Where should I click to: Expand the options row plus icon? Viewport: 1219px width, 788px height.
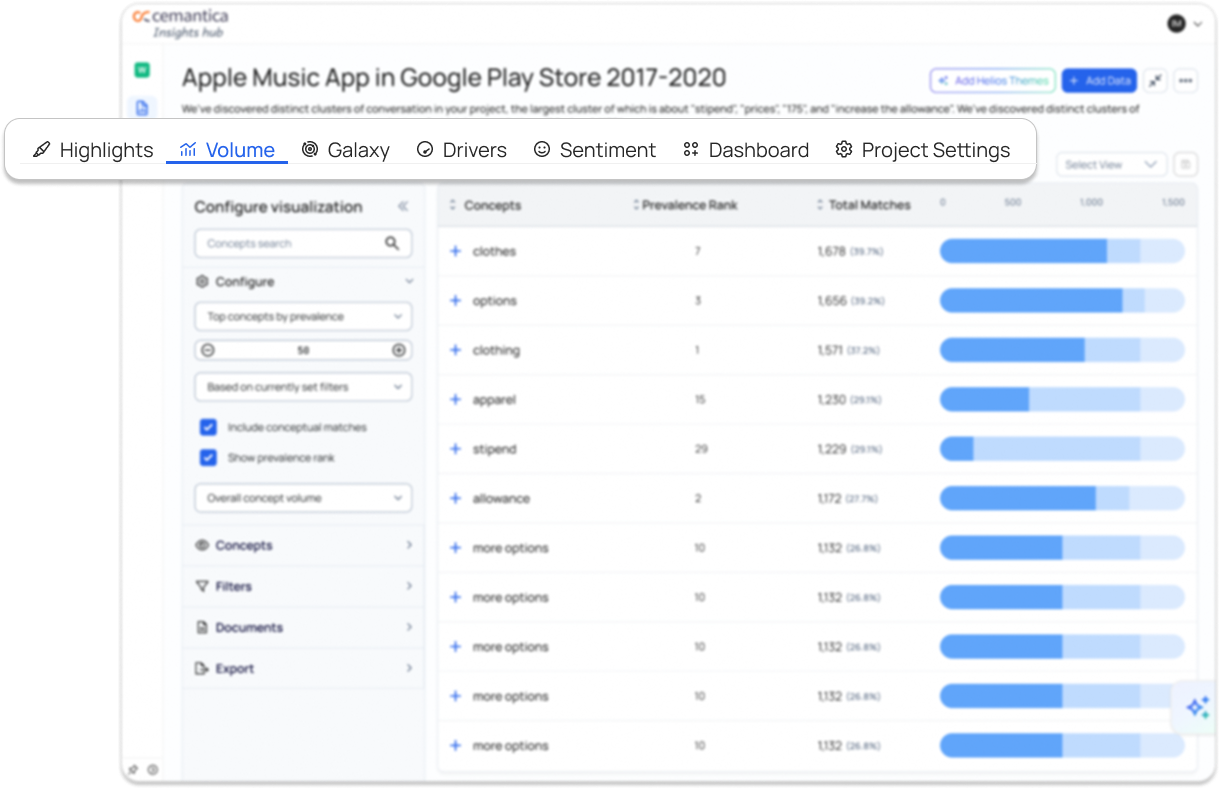pyautogui.click(x=455, y=300)
